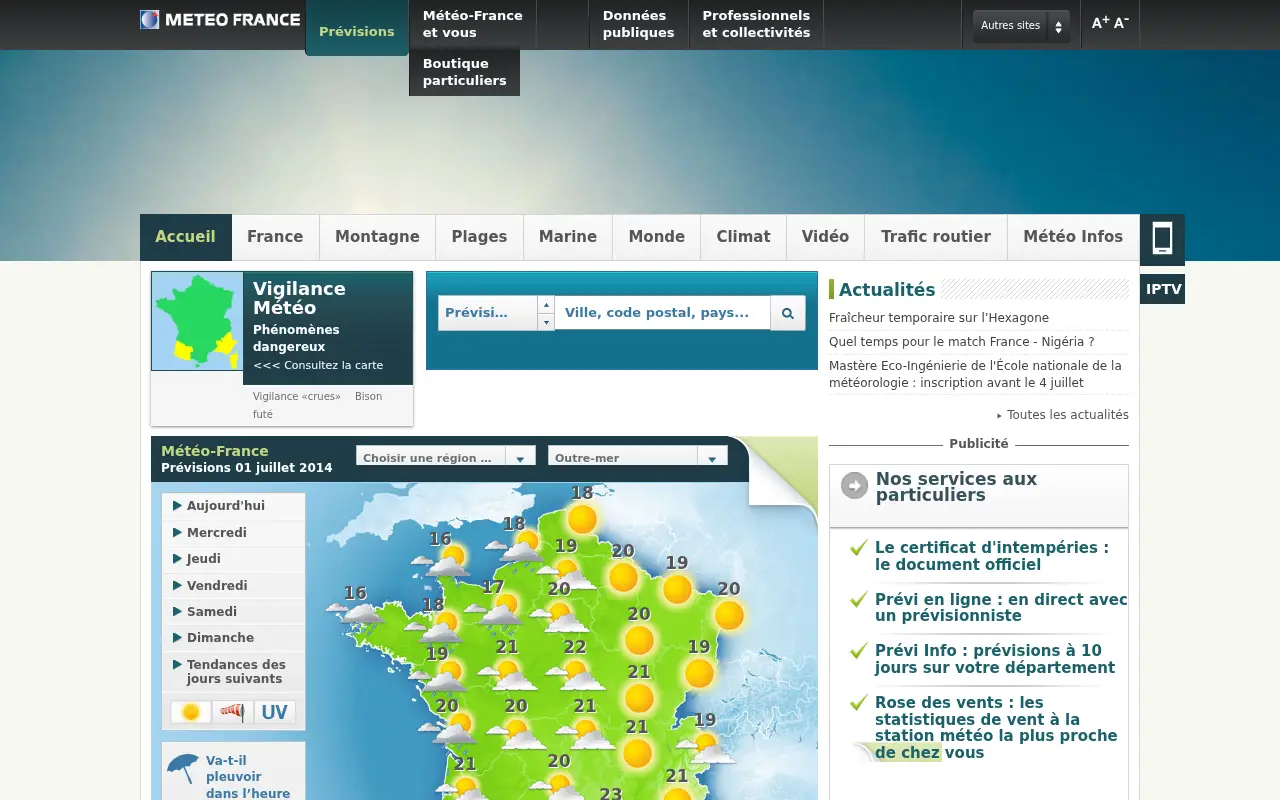Switch to the Vidéo tab
This screenshot has width=1280, height=800.
[825, 237]
